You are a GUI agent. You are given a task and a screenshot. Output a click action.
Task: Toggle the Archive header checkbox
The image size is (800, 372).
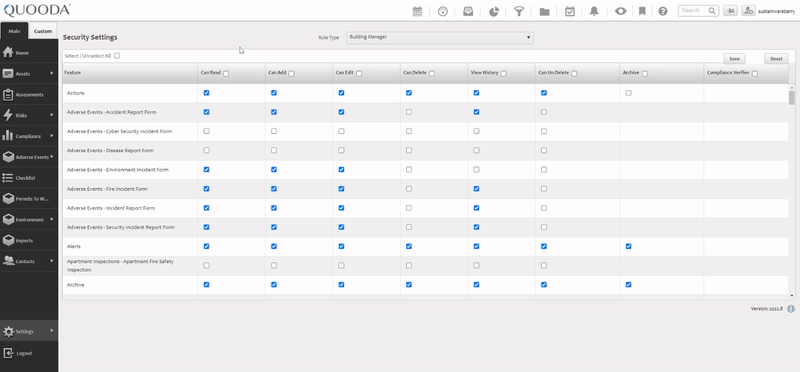(x=645, y=73)
